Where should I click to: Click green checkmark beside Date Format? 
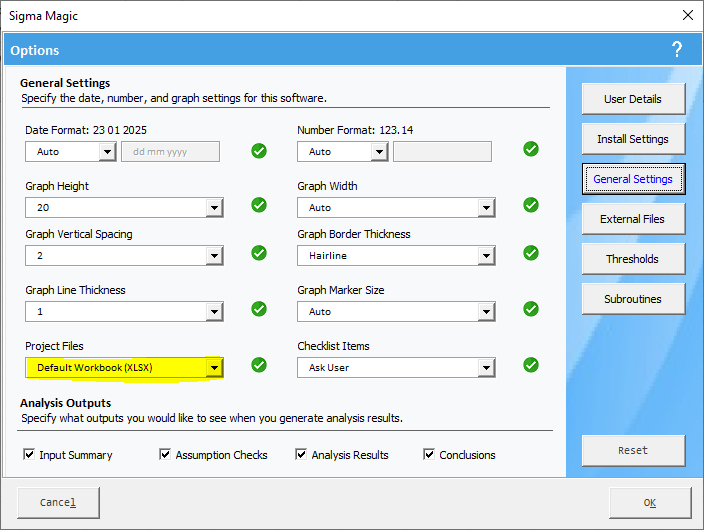tap(259, 151)
